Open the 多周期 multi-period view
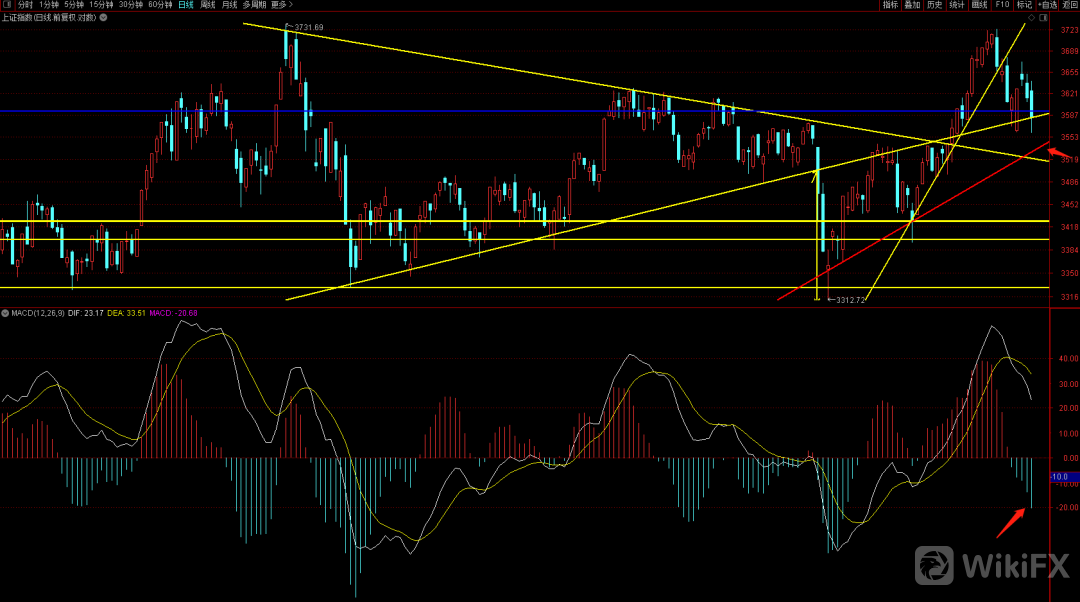 (x=254, y=5)
